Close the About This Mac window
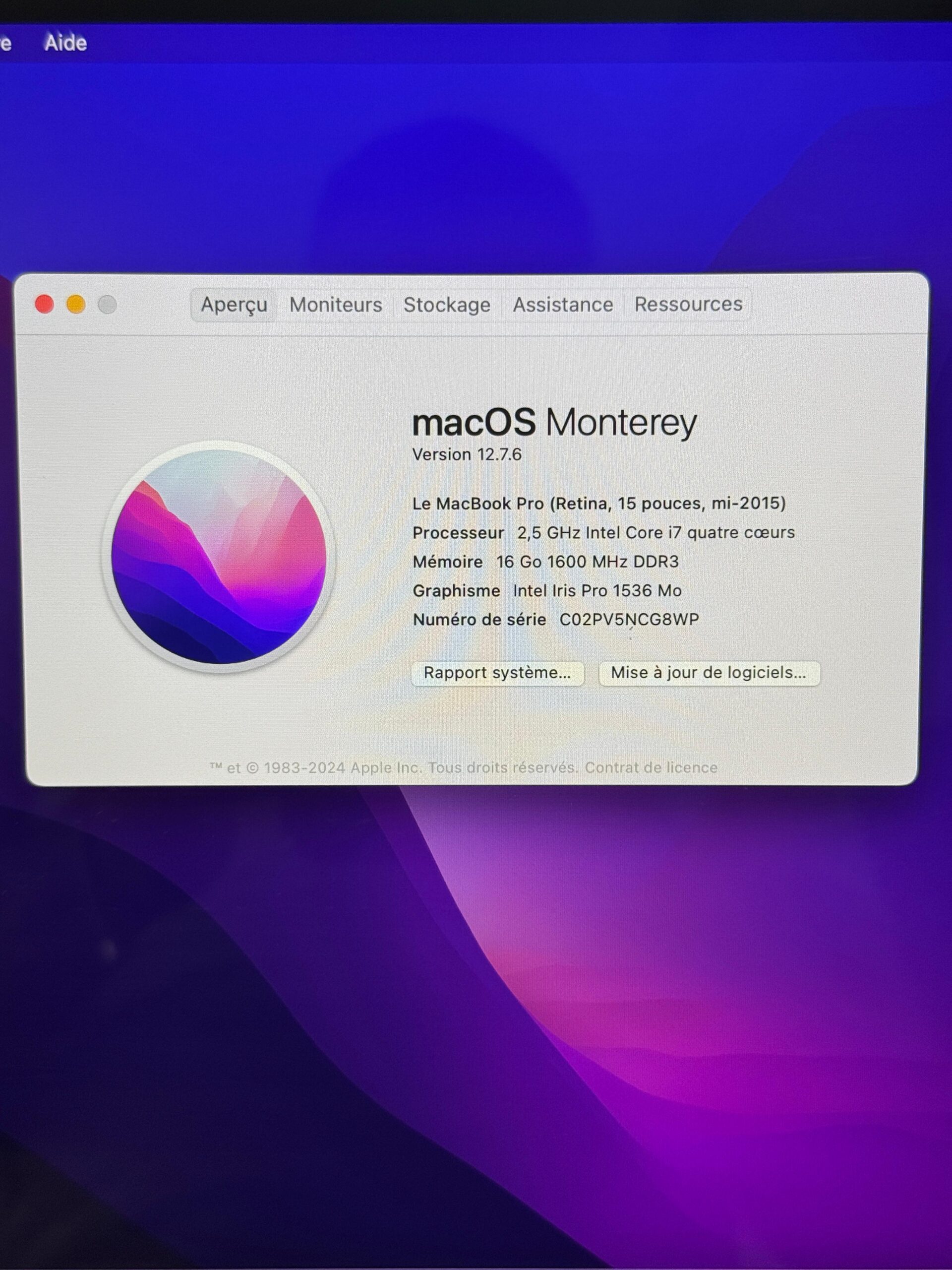This screenshot has width=952, height=1270. 45,304
